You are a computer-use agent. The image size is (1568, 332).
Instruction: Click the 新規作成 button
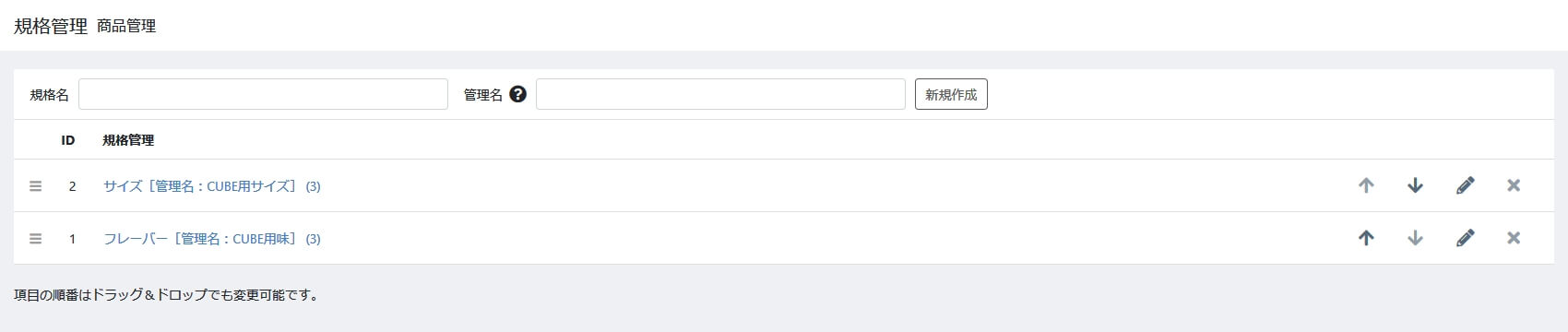[x=951, y=94]
